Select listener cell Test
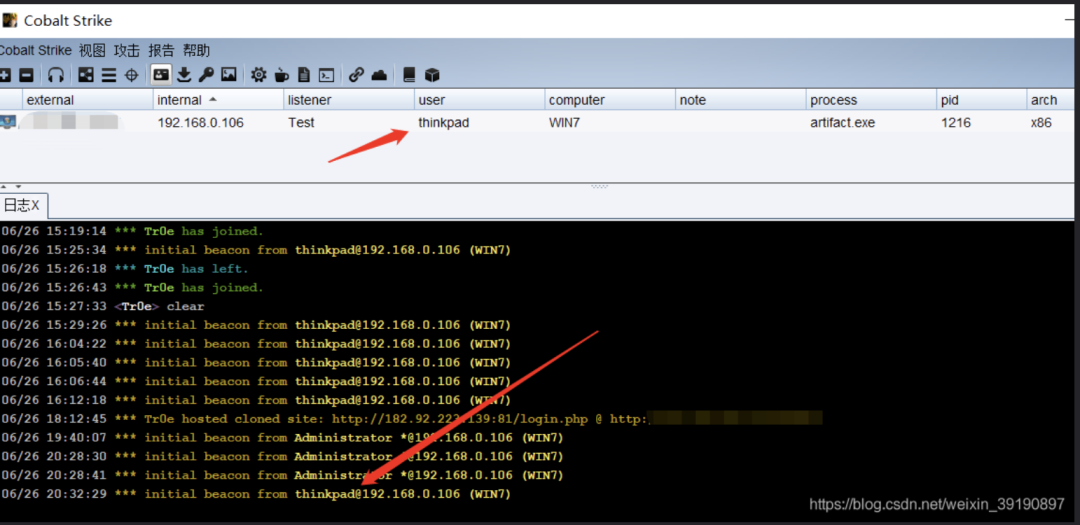The height and width of the screenshot is (525, 1080). [x=301, y=123]
